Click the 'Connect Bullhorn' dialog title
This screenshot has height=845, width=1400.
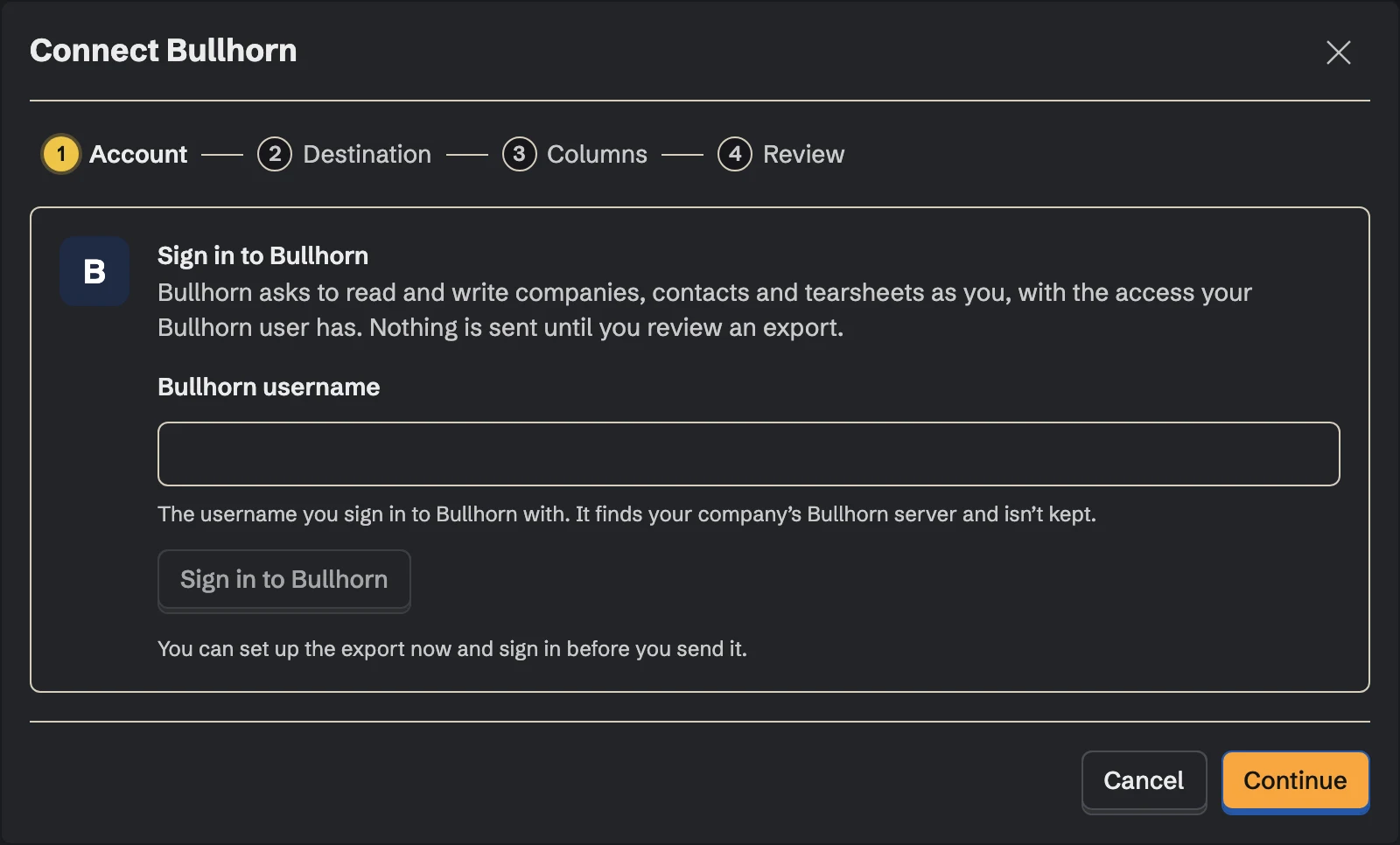click(164, 51)
